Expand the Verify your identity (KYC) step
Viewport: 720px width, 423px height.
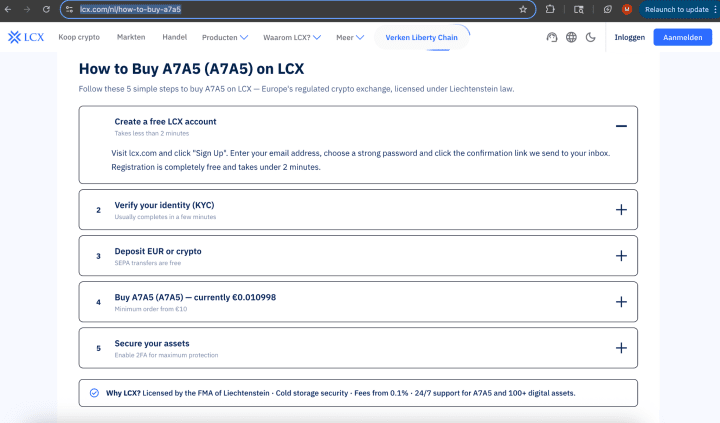coord(621,209)
